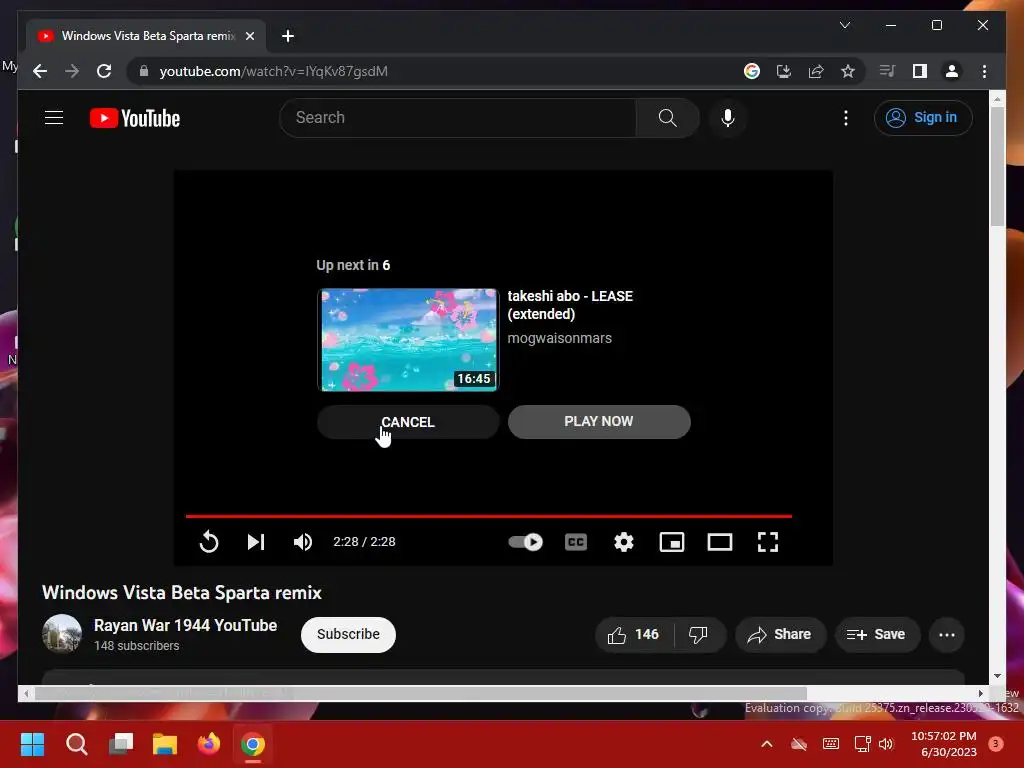Like the video

(633, 634)
